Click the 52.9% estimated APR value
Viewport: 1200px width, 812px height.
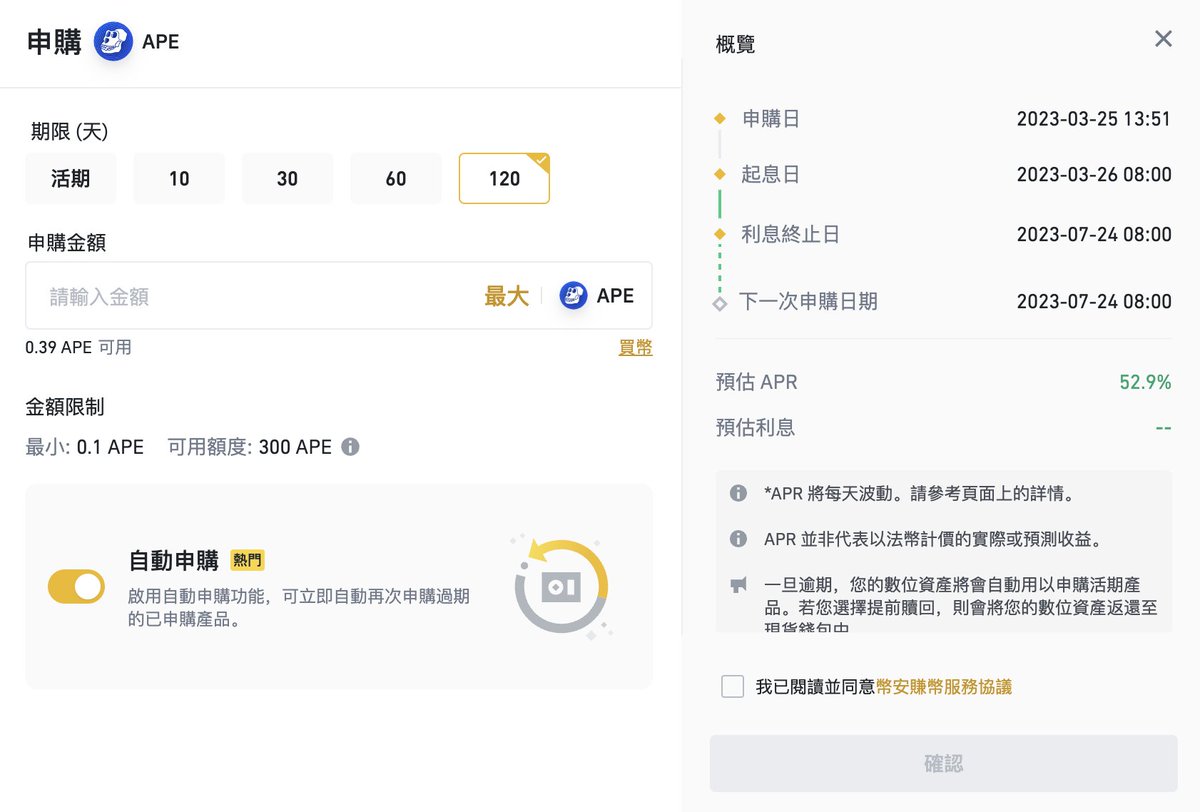click(x=1145, y=382)
